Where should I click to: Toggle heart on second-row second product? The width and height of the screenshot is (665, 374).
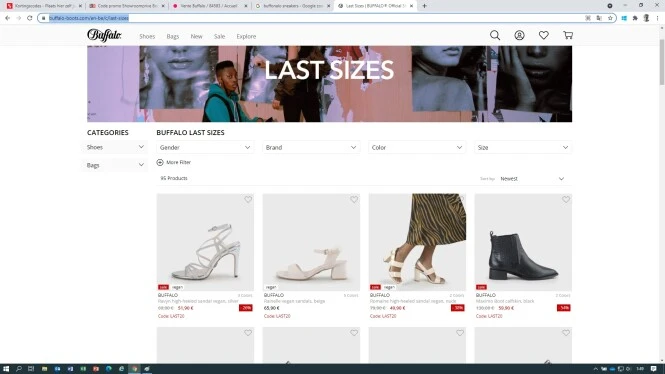tap(354, 333)
